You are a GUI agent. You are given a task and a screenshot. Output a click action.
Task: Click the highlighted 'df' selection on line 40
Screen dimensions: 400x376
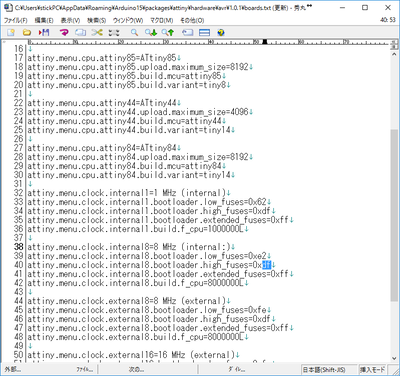pyautogui.click(x=267, y=265)
